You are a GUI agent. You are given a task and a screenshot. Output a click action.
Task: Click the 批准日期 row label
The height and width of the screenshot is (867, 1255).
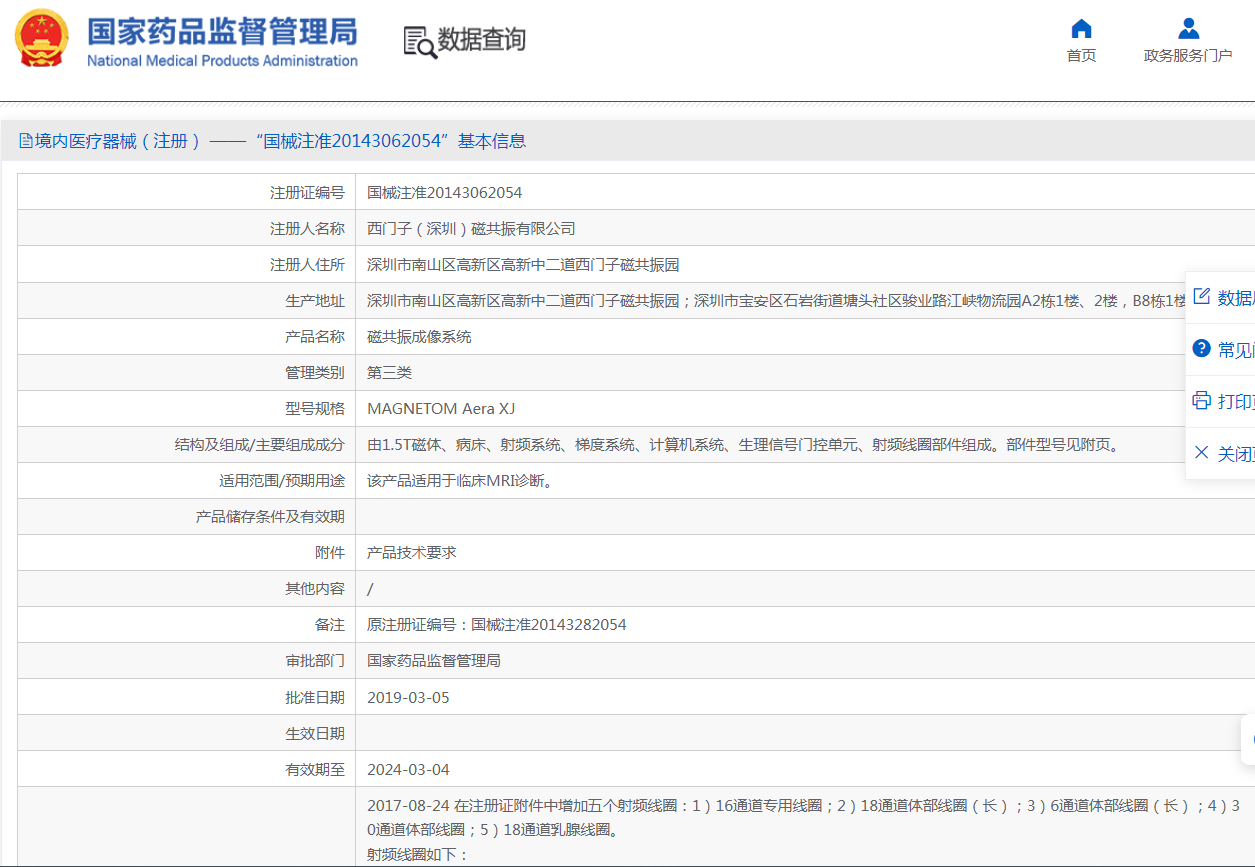pos(315,697)
